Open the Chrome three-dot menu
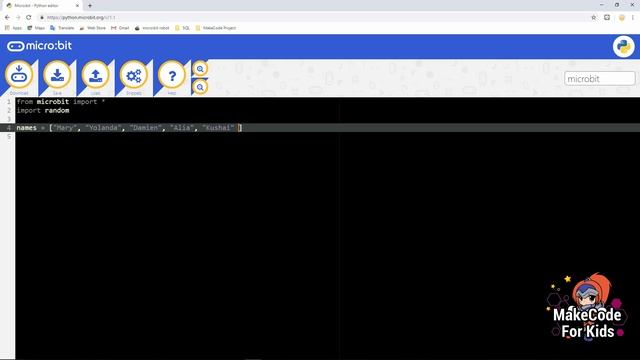 pos(633,18)
